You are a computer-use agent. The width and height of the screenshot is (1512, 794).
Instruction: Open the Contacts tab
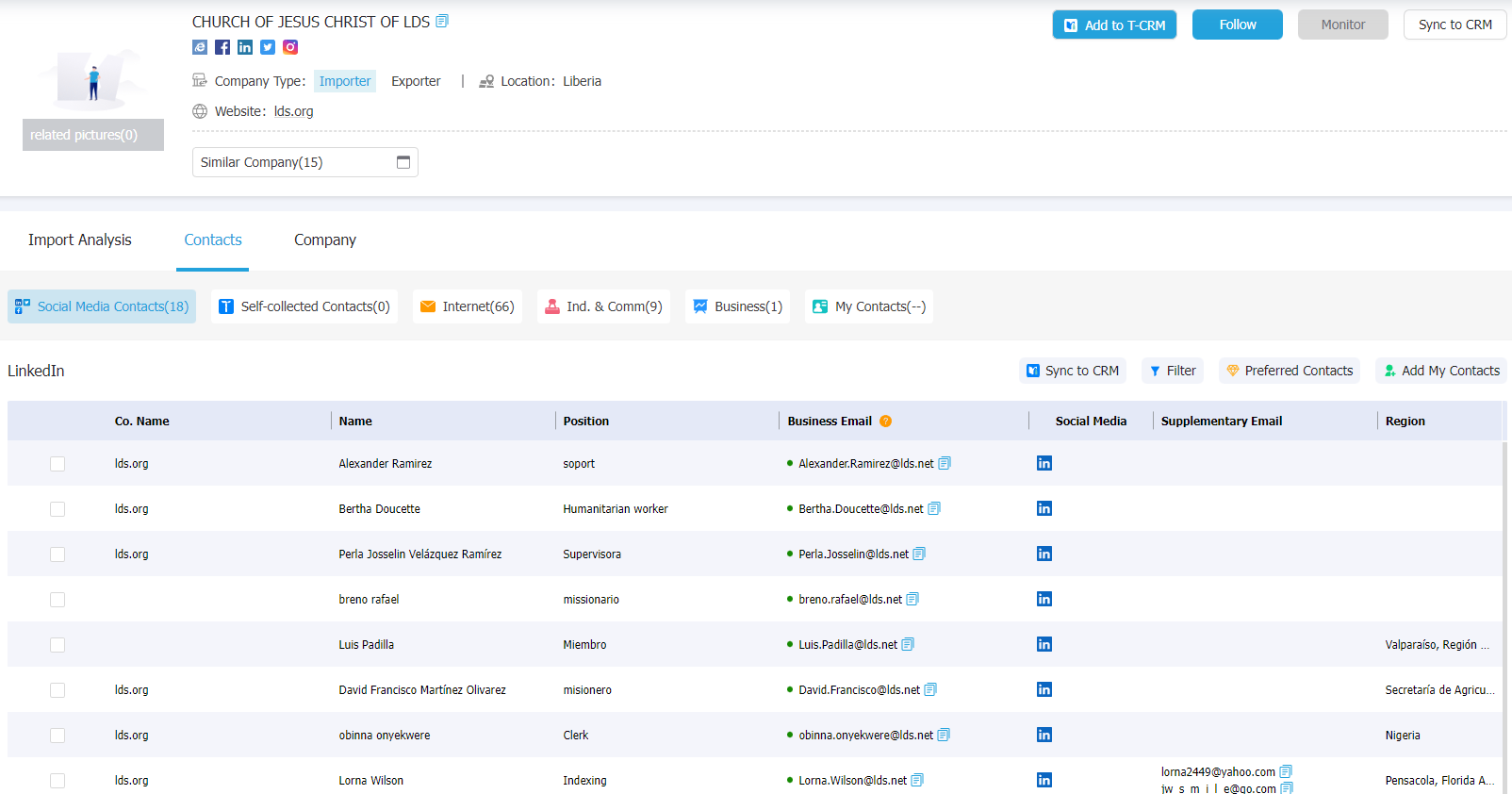[213, 240]
